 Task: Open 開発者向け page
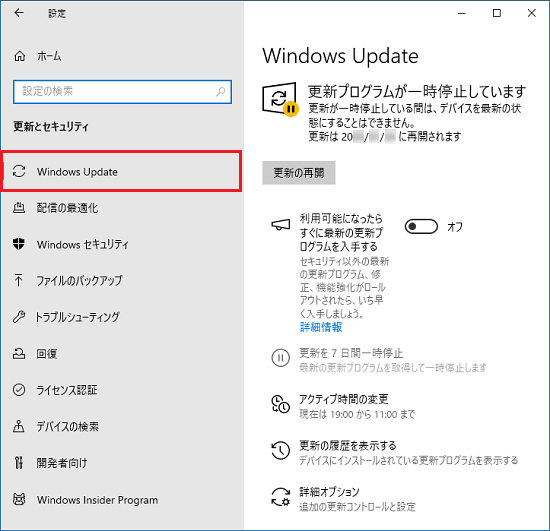pyautogui.click(x=121, y=463)
